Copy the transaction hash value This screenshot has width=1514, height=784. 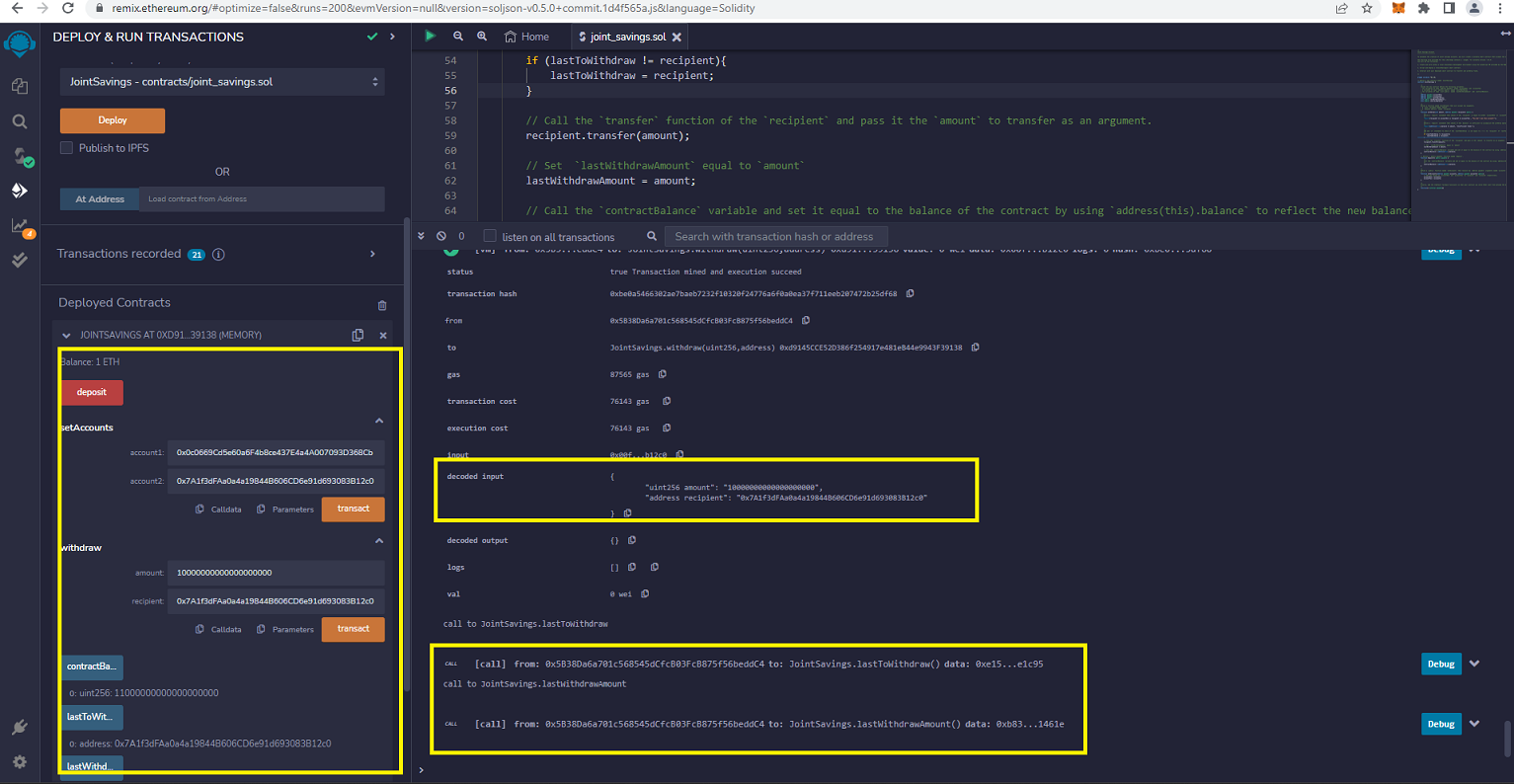tap(910, 293)
